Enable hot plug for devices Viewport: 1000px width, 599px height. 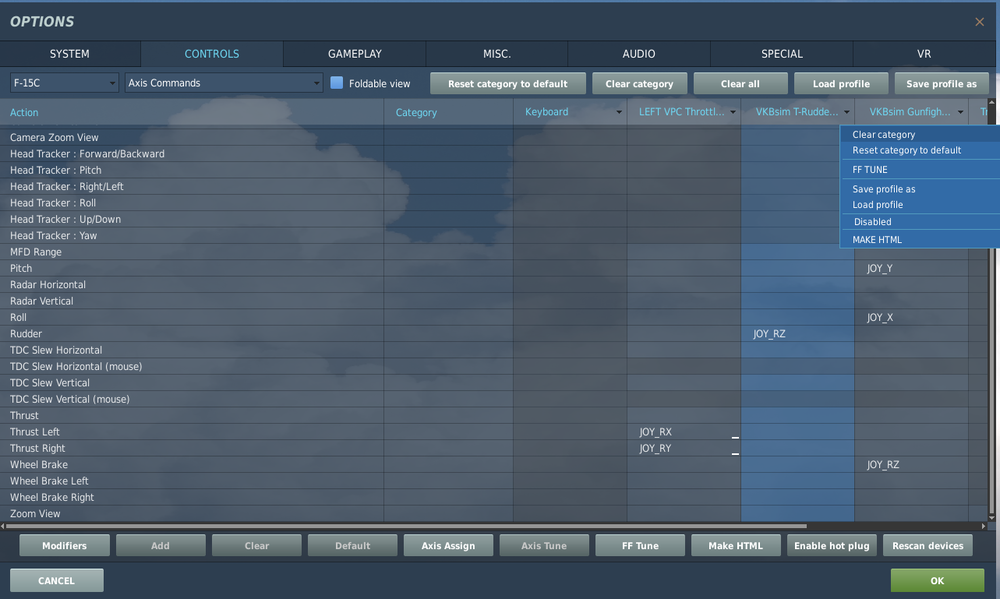click(830, 545)
